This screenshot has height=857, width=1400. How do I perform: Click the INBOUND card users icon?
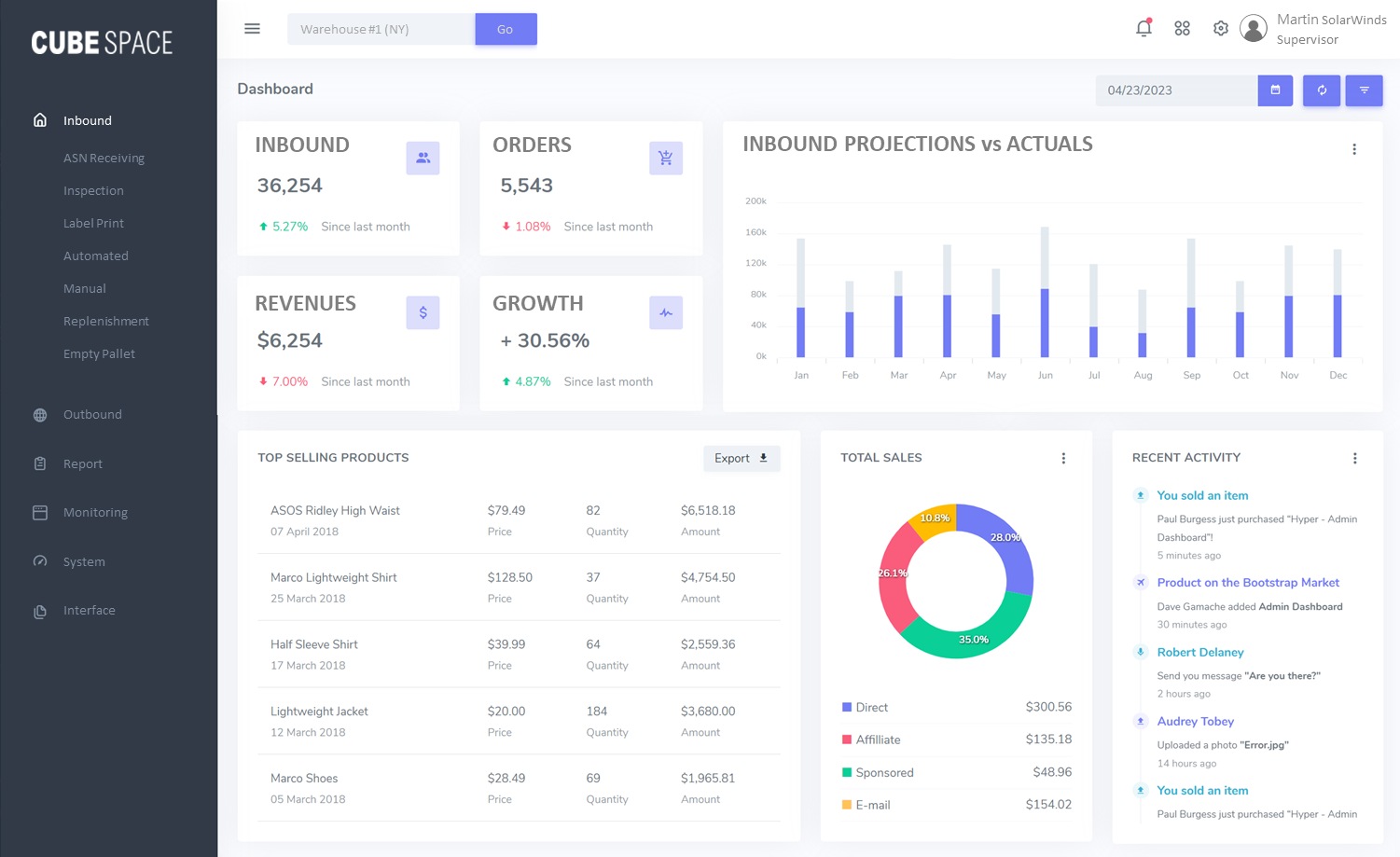(423, 158)
